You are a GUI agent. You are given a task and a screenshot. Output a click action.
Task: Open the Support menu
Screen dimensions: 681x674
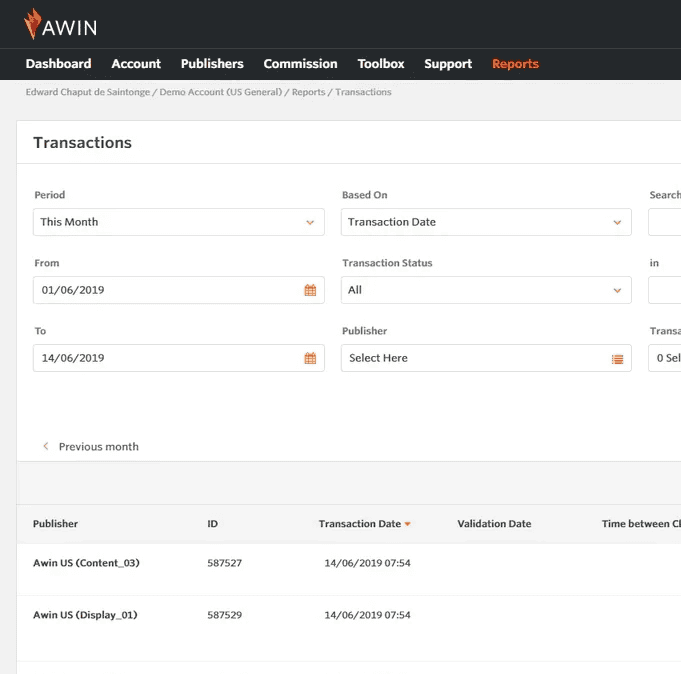[x=448, y=64]
